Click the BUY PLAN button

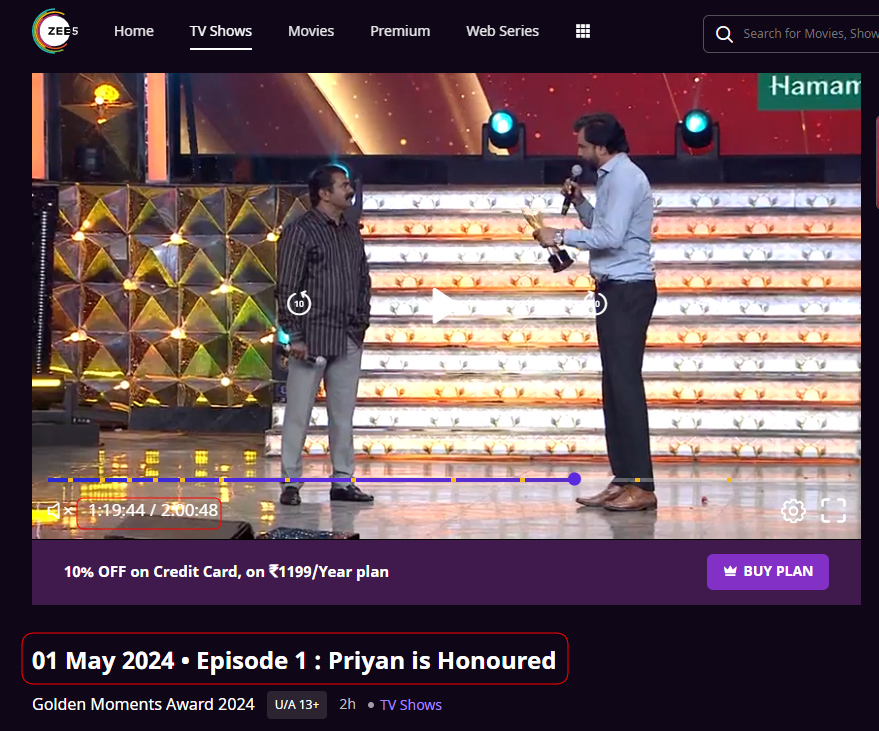tap(767, 572)
